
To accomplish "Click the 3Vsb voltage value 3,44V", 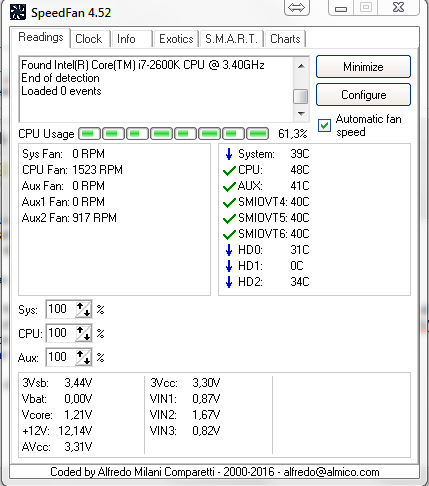I will (x=78, y=383).
